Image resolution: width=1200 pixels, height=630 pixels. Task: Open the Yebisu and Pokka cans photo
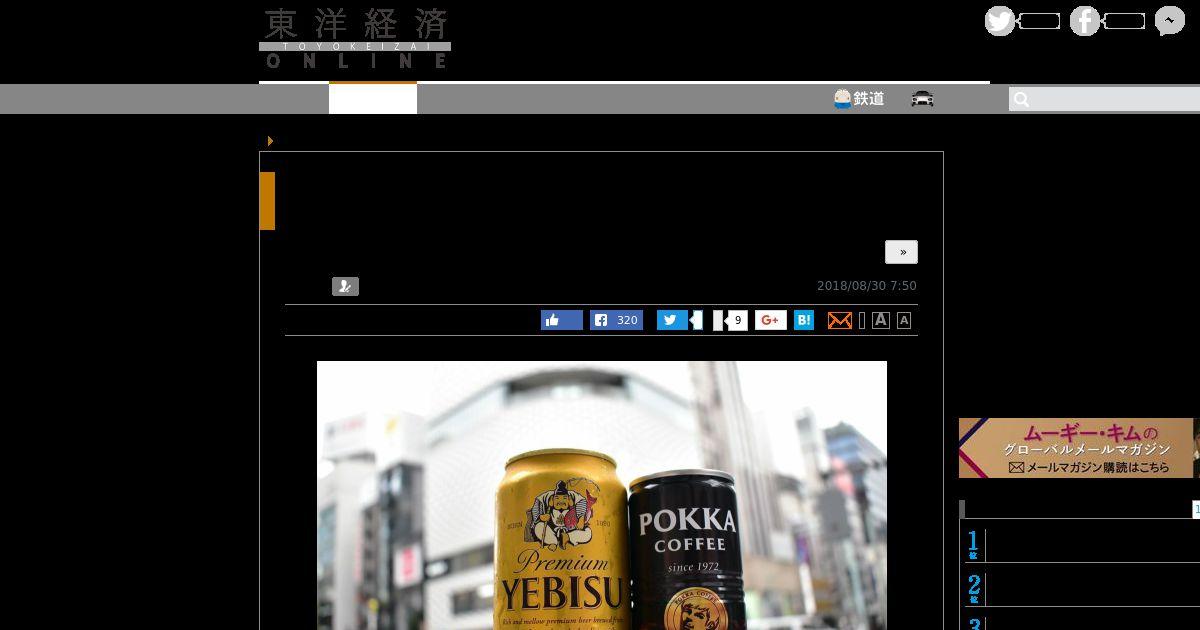(x=602, y=495)
